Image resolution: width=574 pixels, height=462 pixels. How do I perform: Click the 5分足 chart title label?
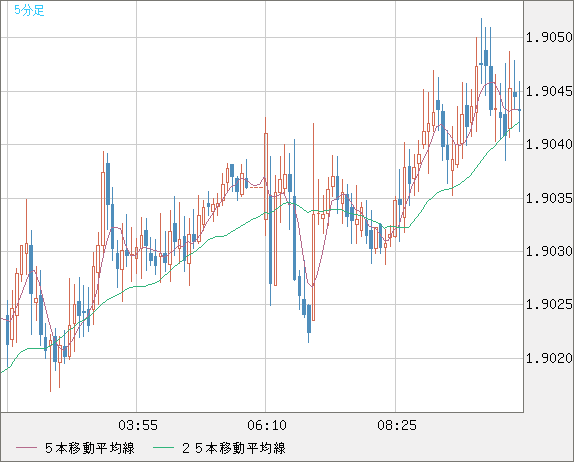click(x=29, y=10)
